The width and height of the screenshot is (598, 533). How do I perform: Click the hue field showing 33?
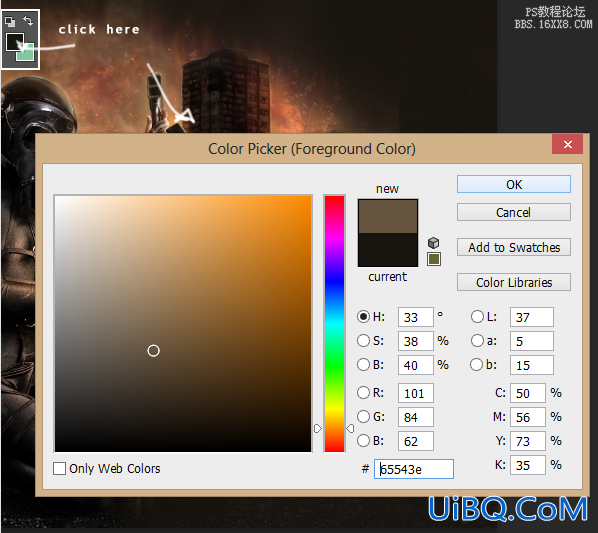click(416, 317)
